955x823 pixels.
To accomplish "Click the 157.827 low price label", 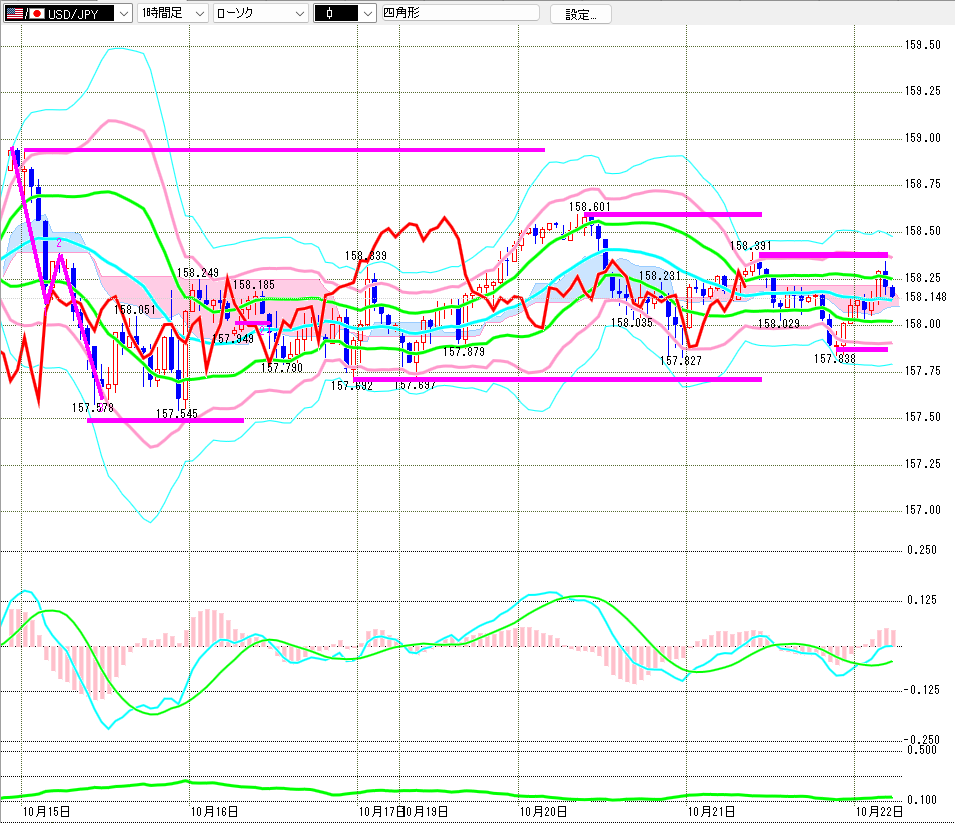I will pyautogui.click(x=680, y=361).
